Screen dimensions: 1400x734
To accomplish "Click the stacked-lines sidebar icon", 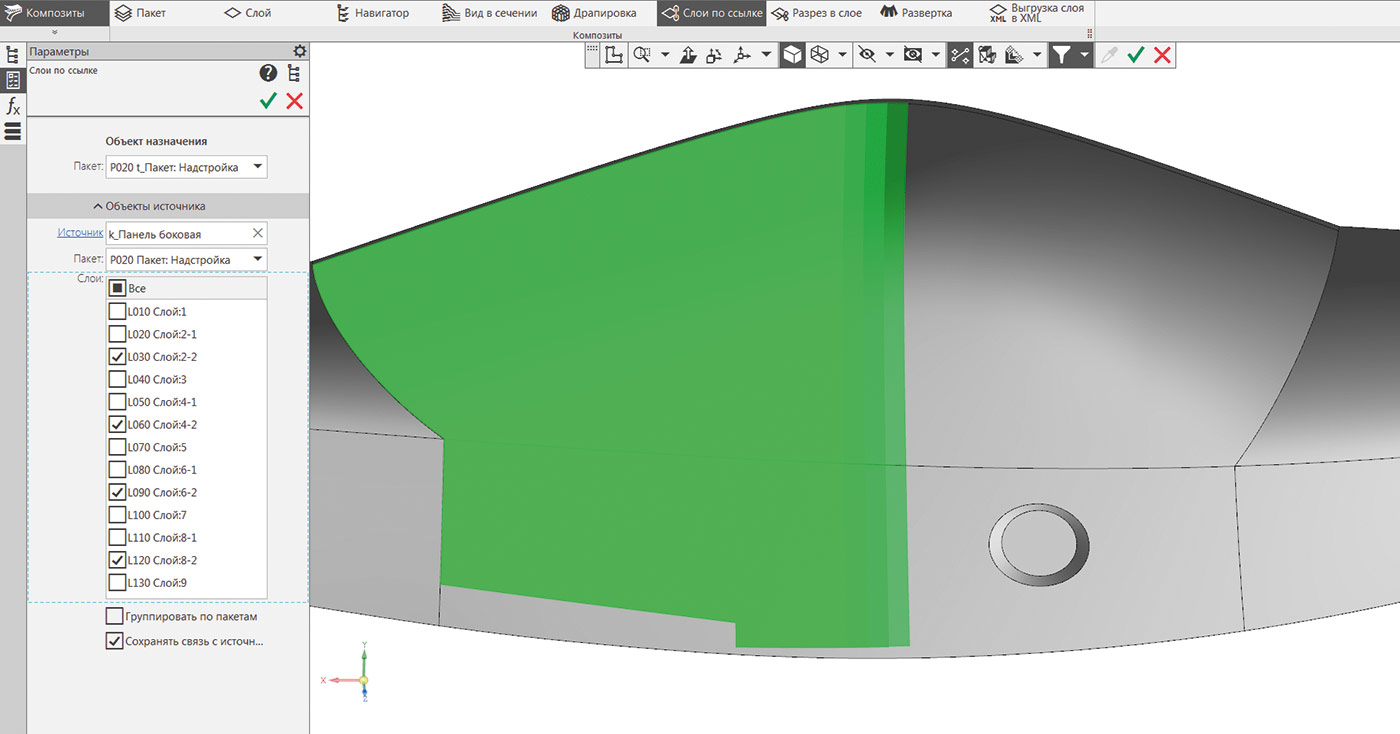I will (x=13, y=131).
